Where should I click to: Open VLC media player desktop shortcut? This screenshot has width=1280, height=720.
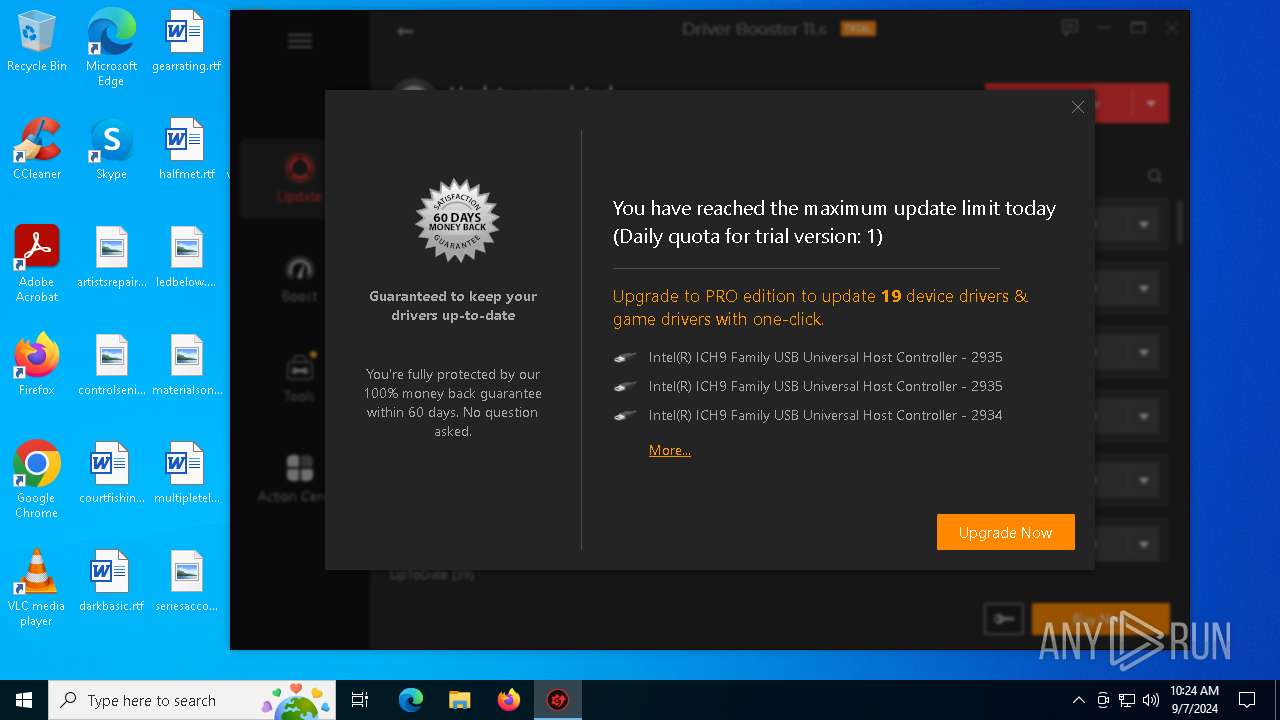[x=37, y=588]
